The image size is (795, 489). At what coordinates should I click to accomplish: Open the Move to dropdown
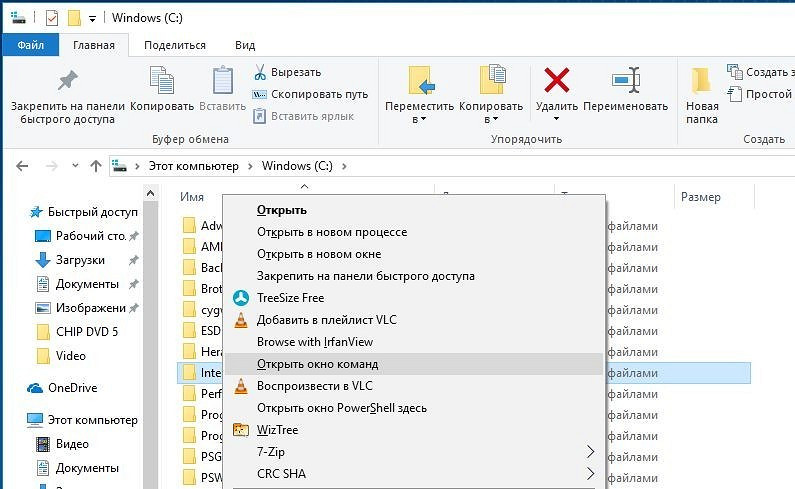(423, 120)
